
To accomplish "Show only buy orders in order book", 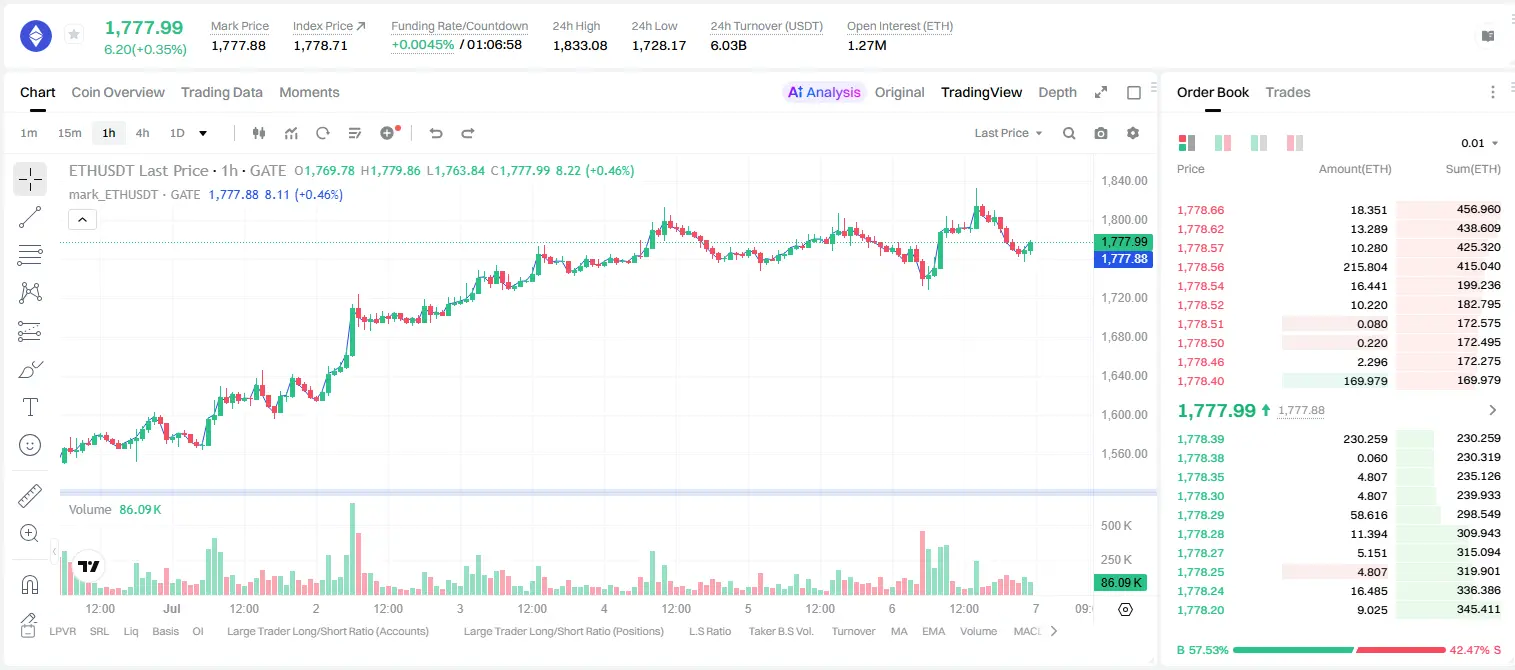I will coord(1259,143).
